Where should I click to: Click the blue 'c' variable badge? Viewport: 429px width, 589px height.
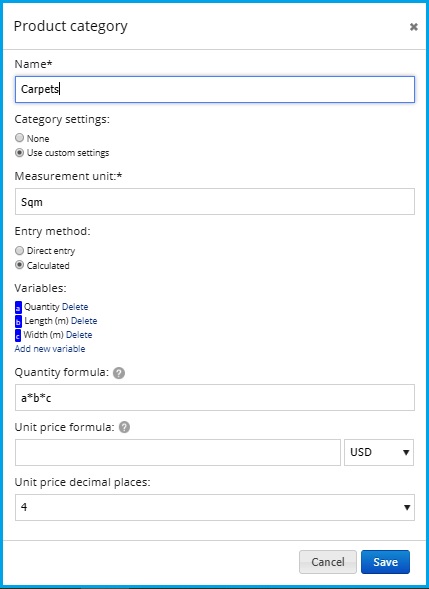(x=18, y=335)
